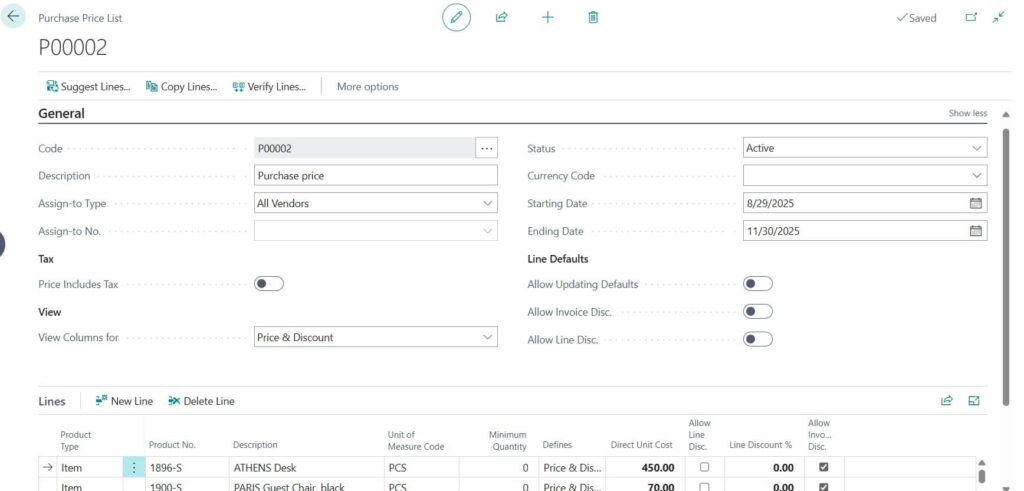Open the View Columns for dropdown

487,337
